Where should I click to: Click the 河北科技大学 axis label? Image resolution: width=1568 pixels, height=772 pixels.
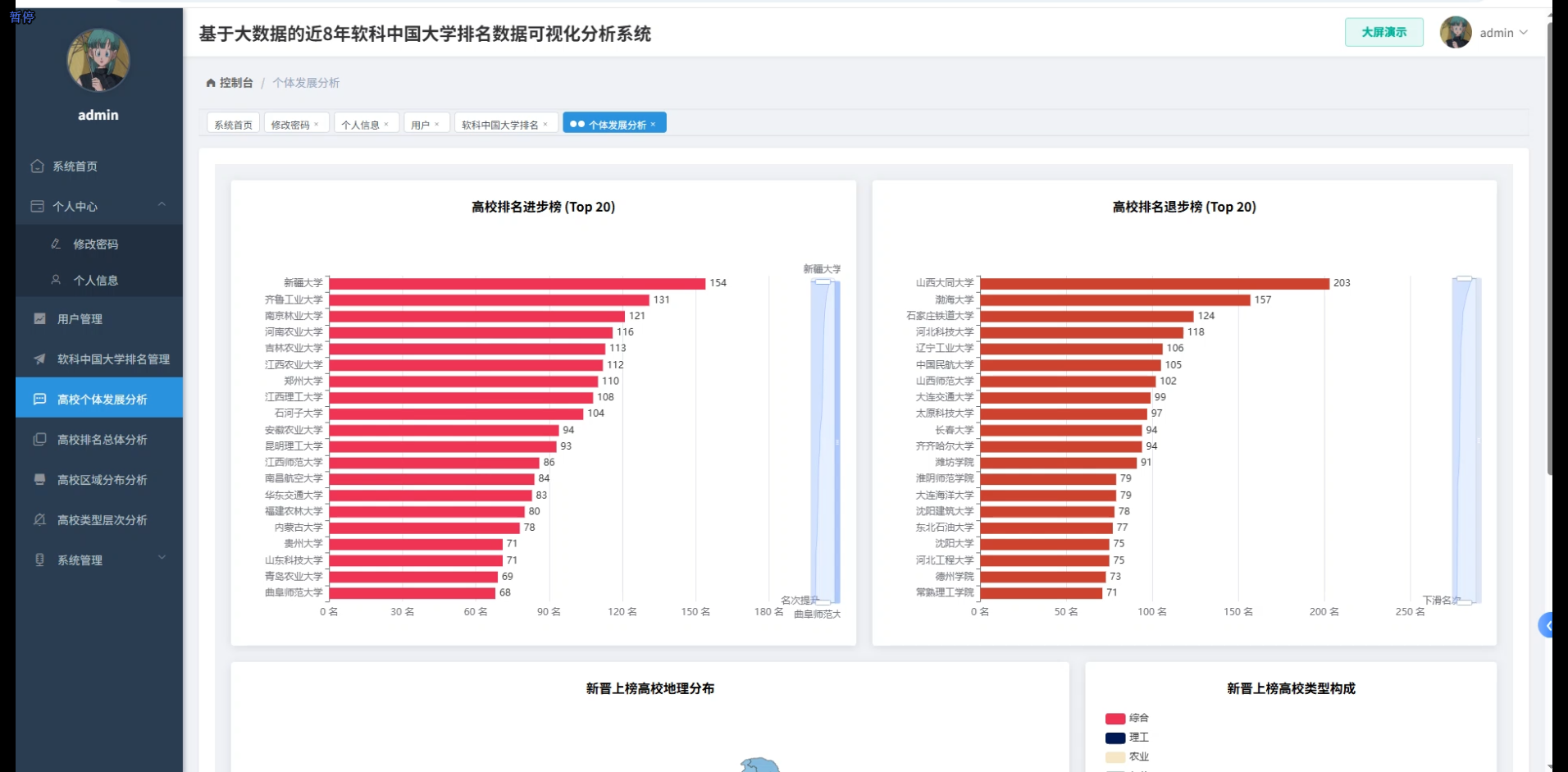(x=945, y=332)
